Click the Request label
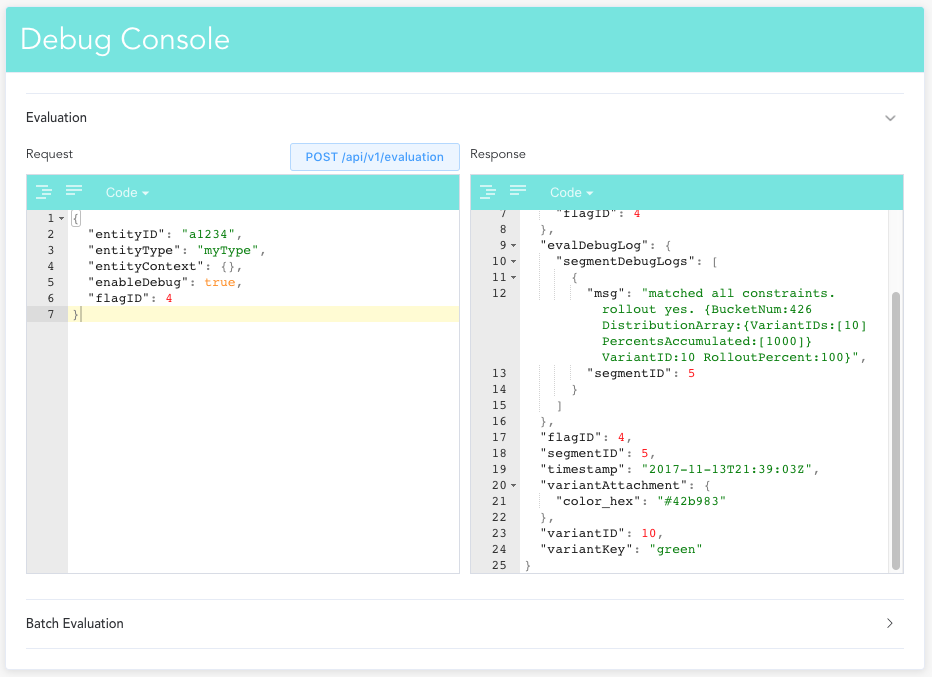This screenshot has height=677, width=932. (x=49, y=154)
